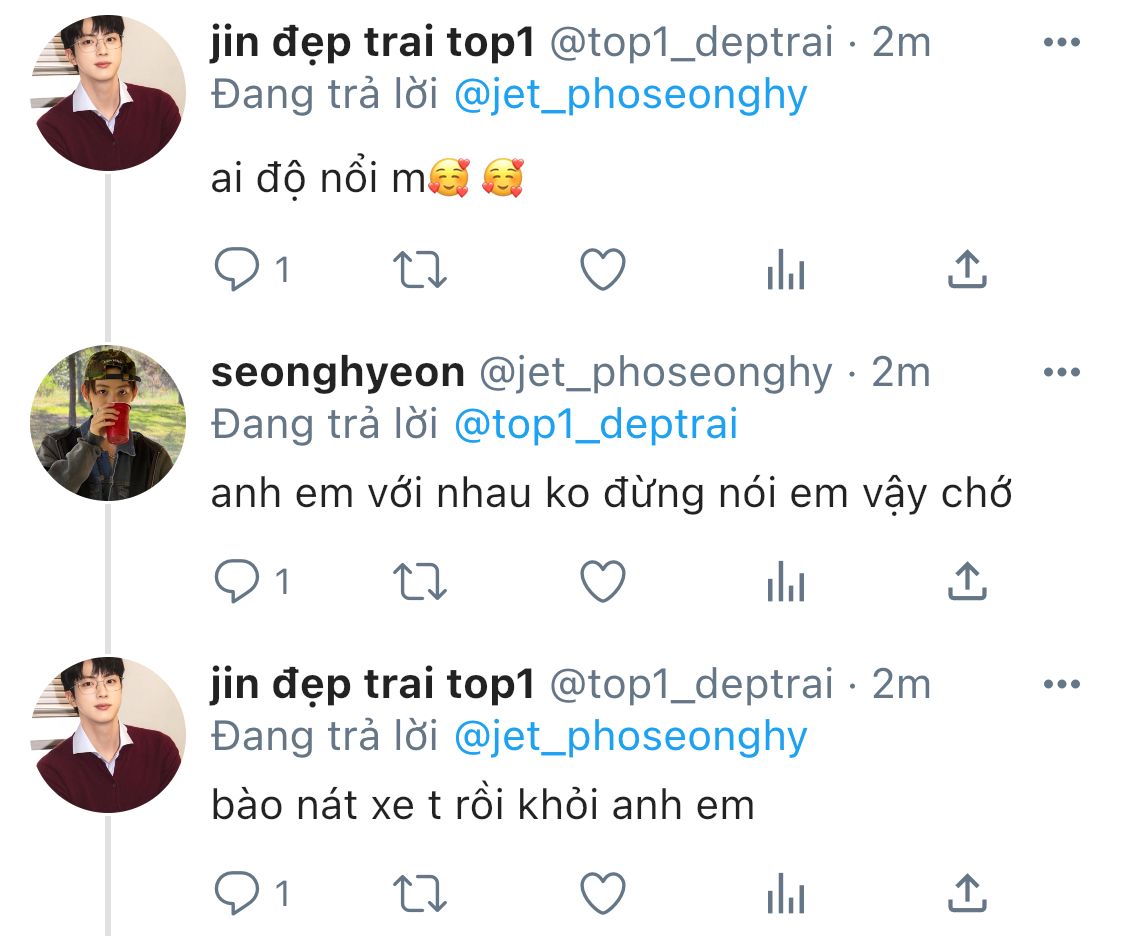
Task: Share seonghyeon's tweet
Action: [966, 582]
